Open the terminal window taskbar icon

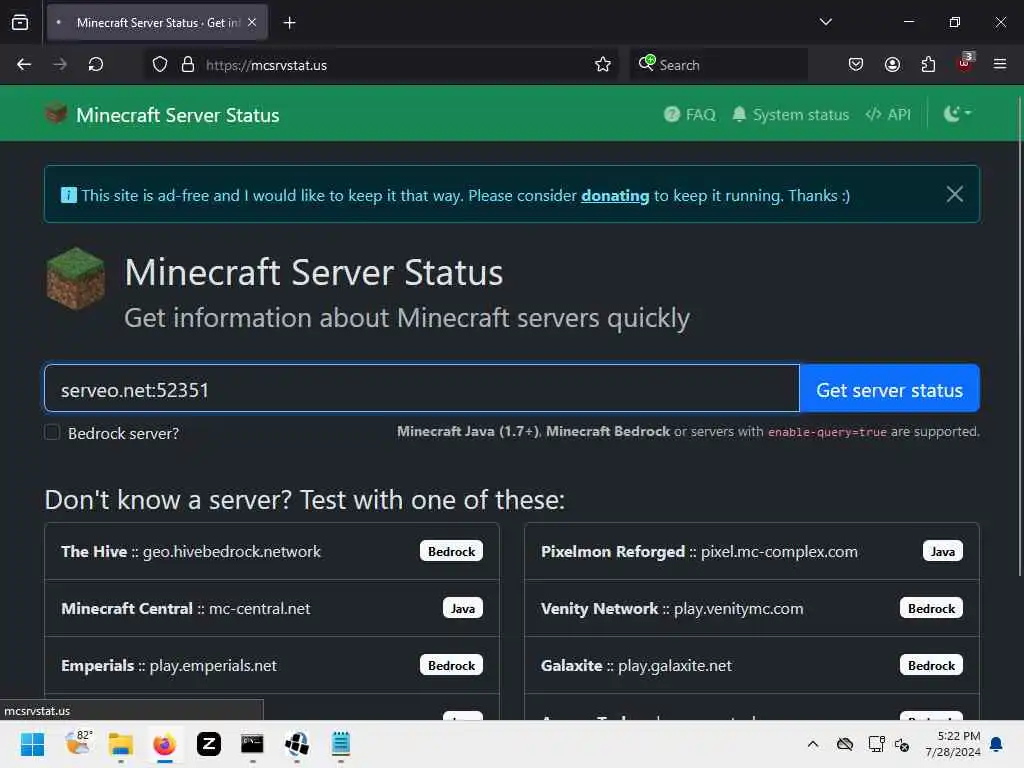coord(252,744)
